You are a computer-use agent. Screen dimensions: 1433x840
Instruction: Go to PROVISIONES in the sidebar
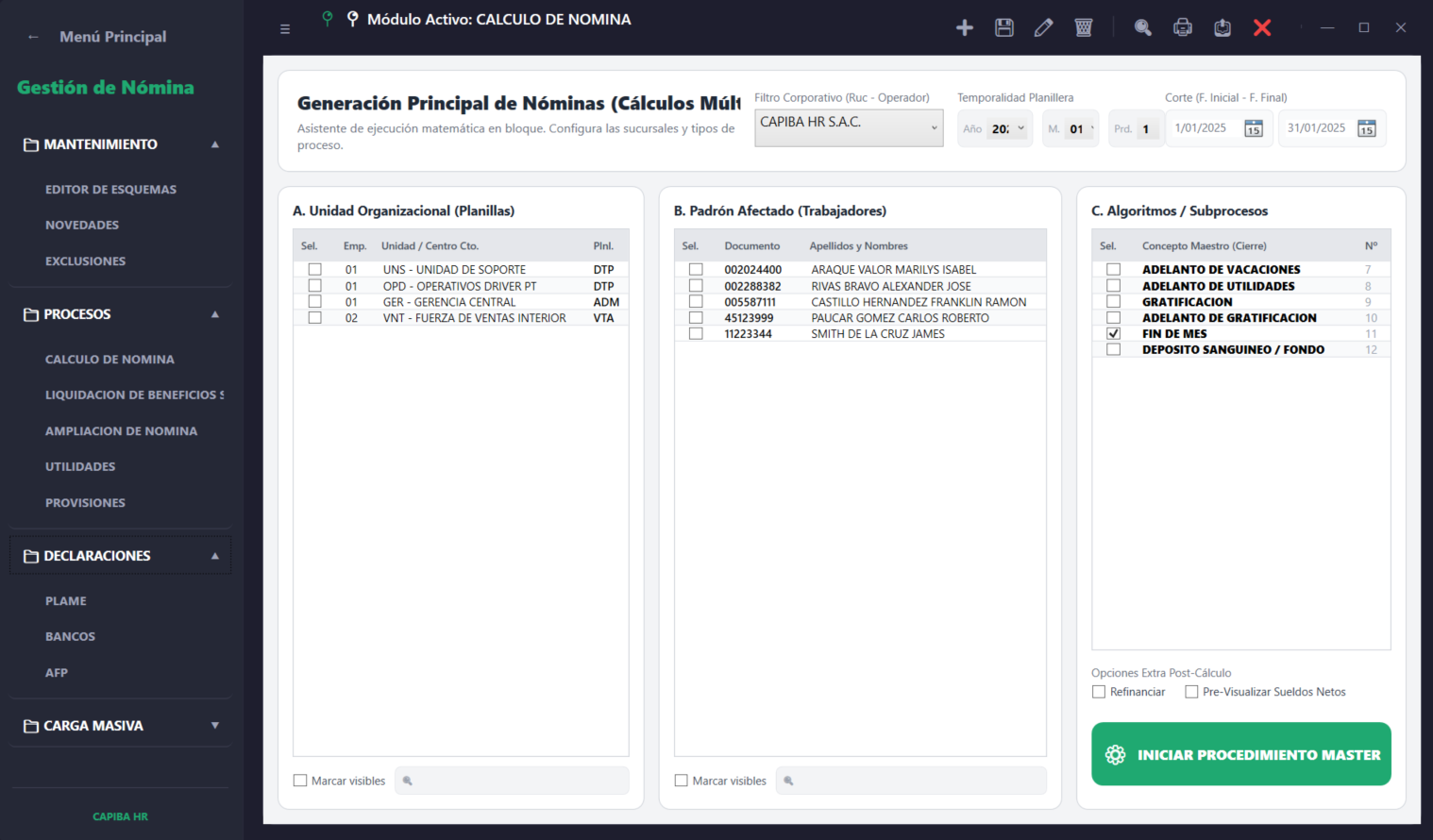click(x=85, y=503)
